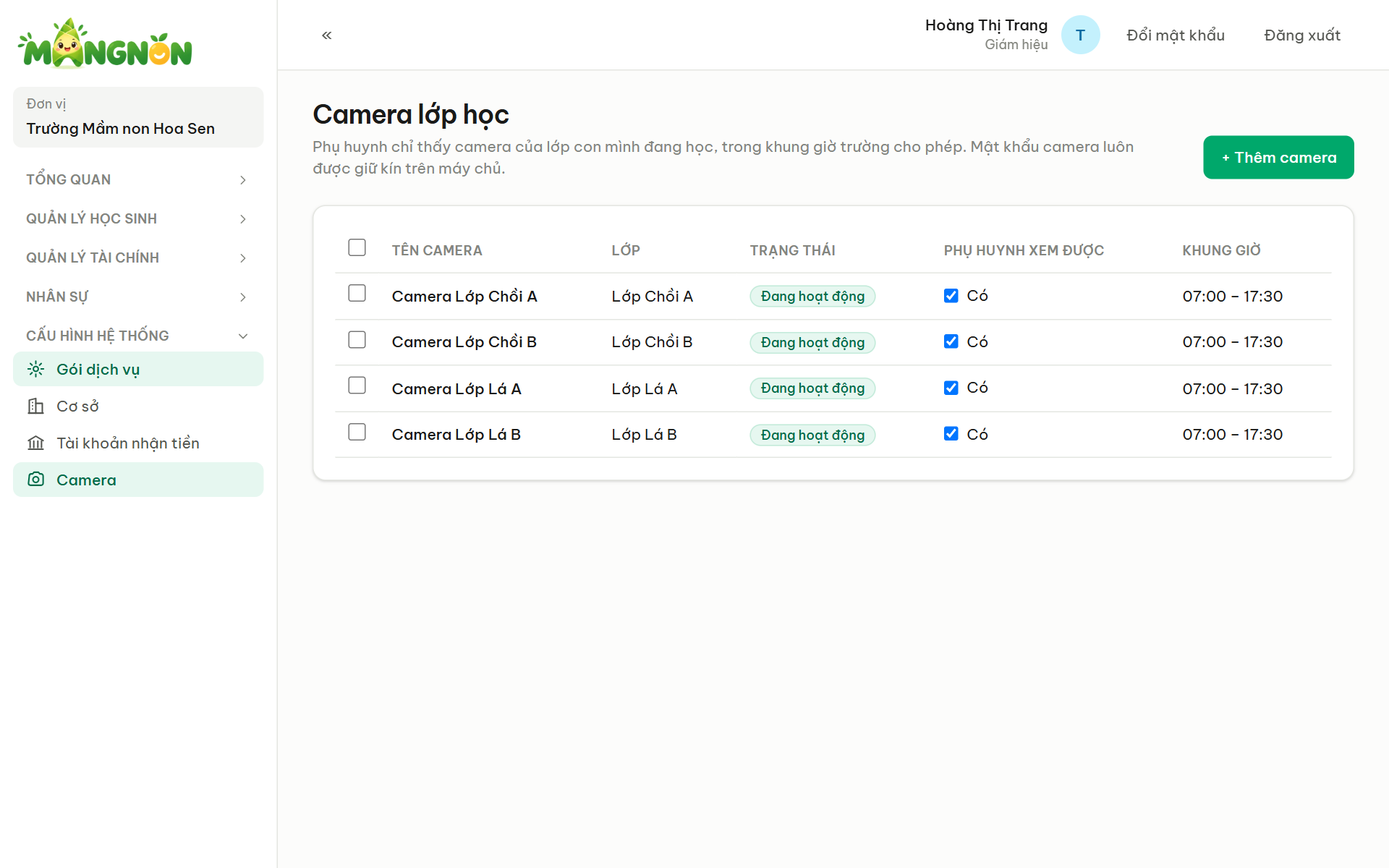
Task: Uncheck parent viewing for Camera Lớp Lá B
Action: pos(951,433)
